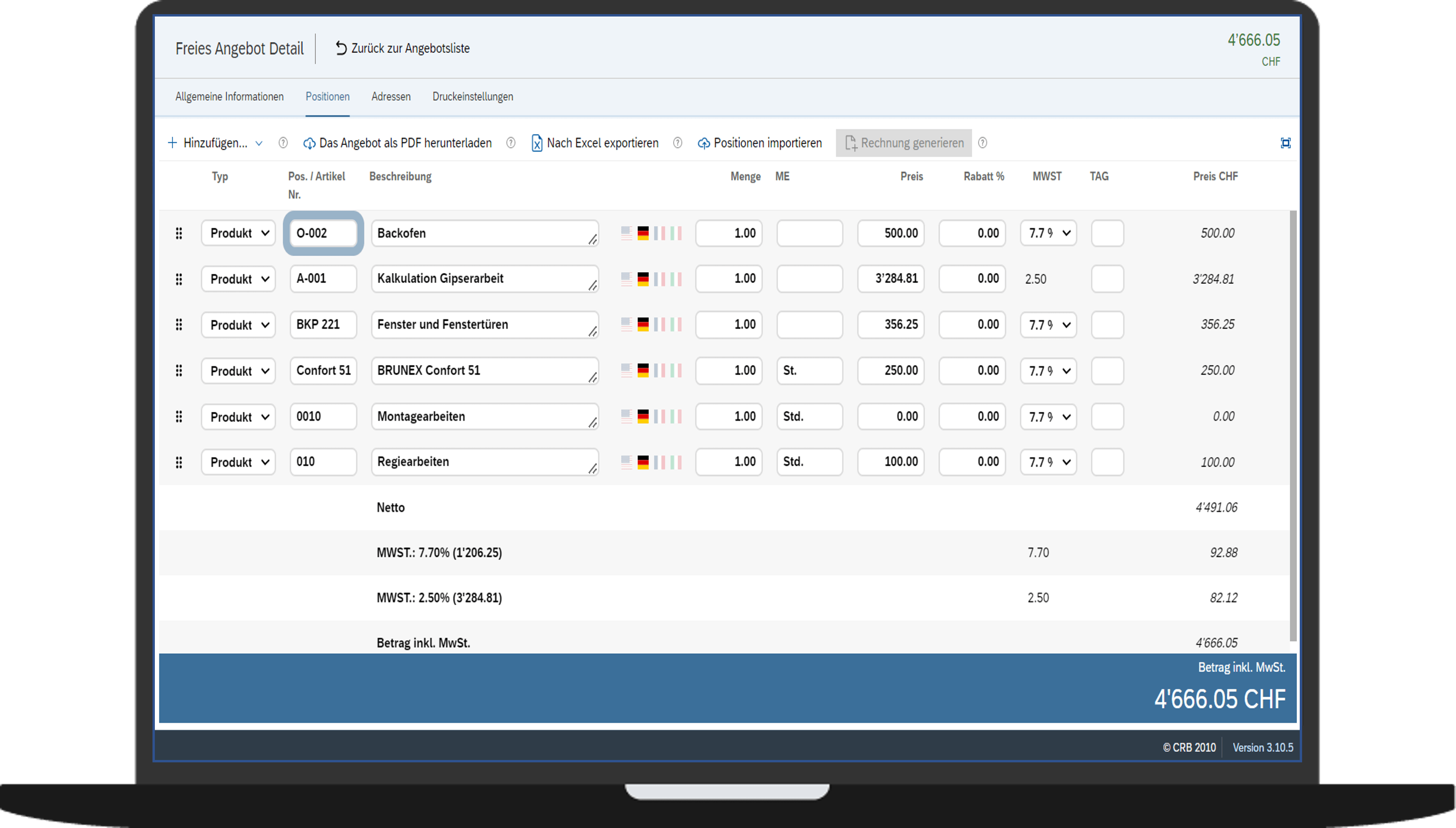
Task: Open MWST dropdown in Fenster und Fenstertüren row
Action: [1048, 324]
